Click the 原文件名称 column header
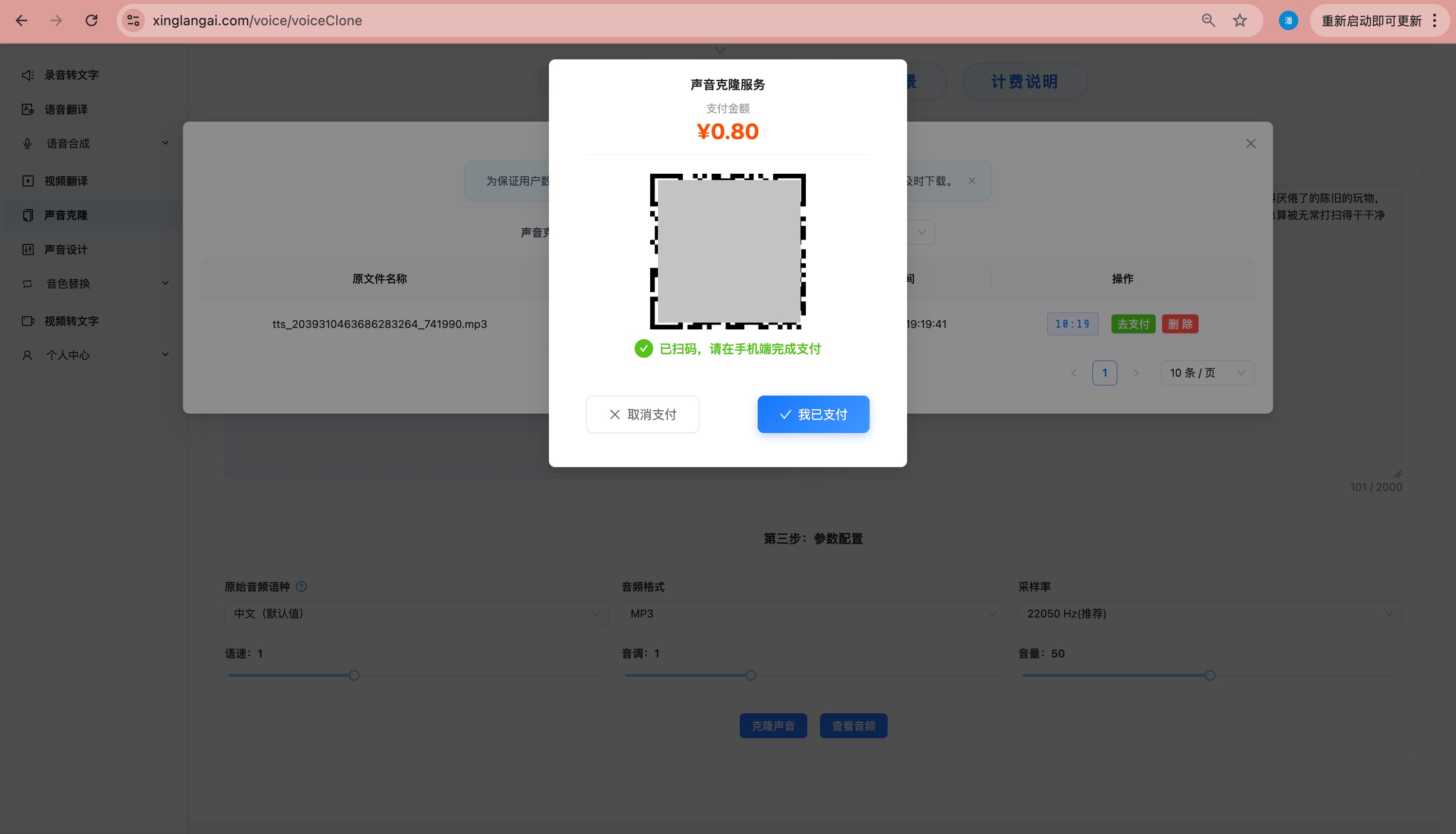This screenshot has height=834, width=1456. pos(380,279)
